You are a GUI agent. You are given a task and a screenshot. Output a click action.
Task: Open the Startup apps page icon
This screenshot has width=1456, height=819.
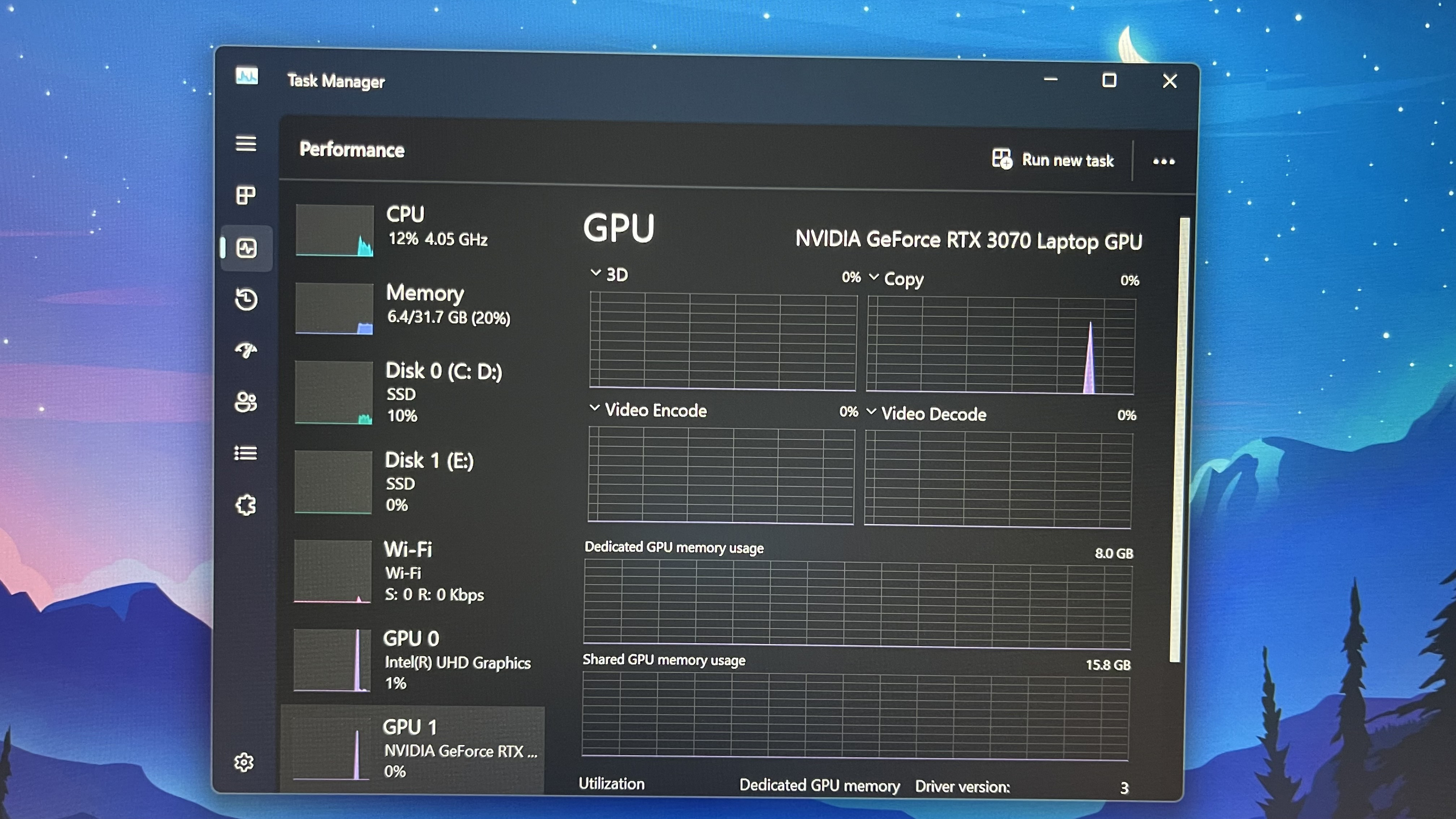click(x=246, y=350)
